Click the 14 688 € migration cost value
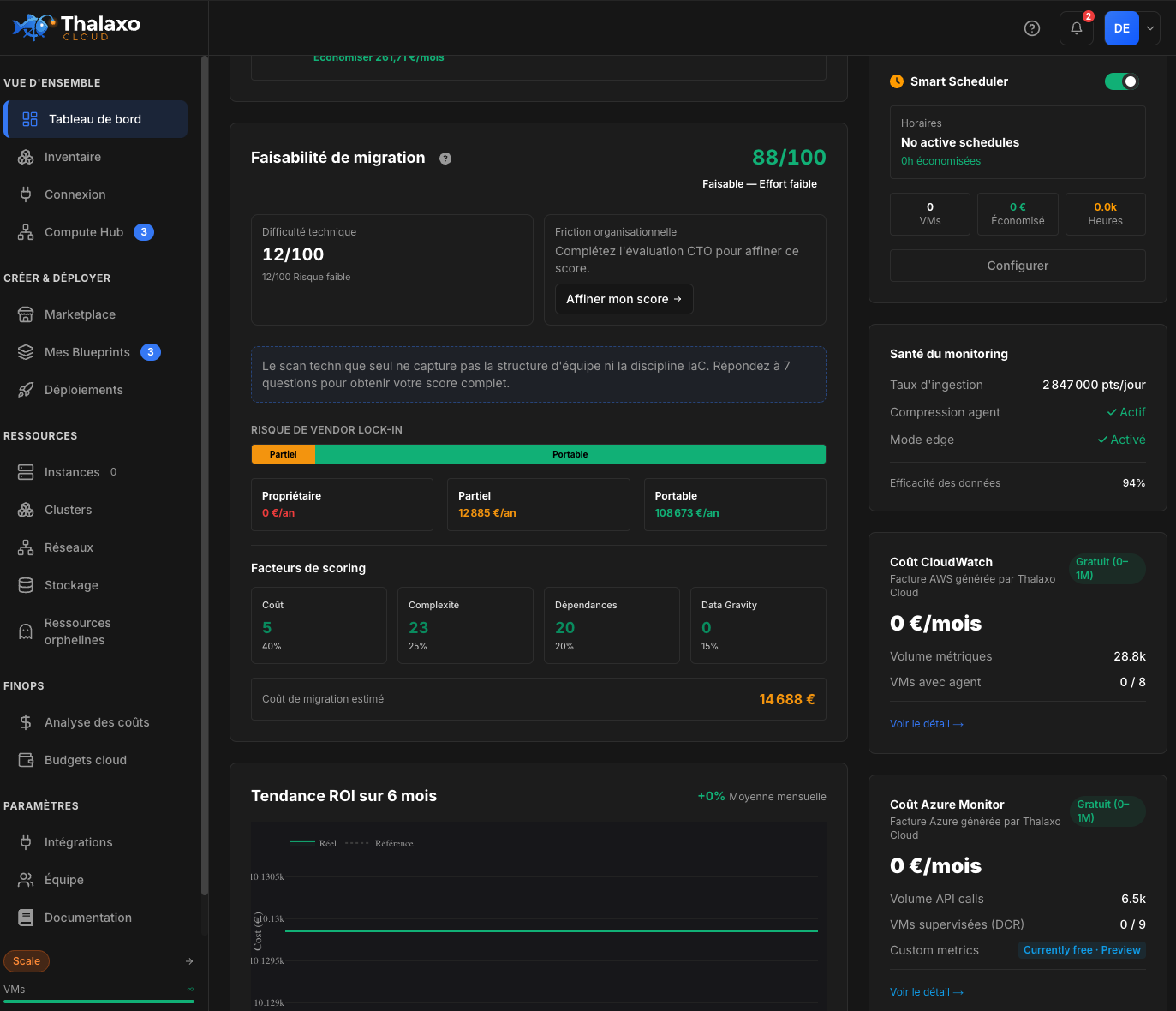The height and width of the screenshot is (1011, 1176). coord(787,699)
